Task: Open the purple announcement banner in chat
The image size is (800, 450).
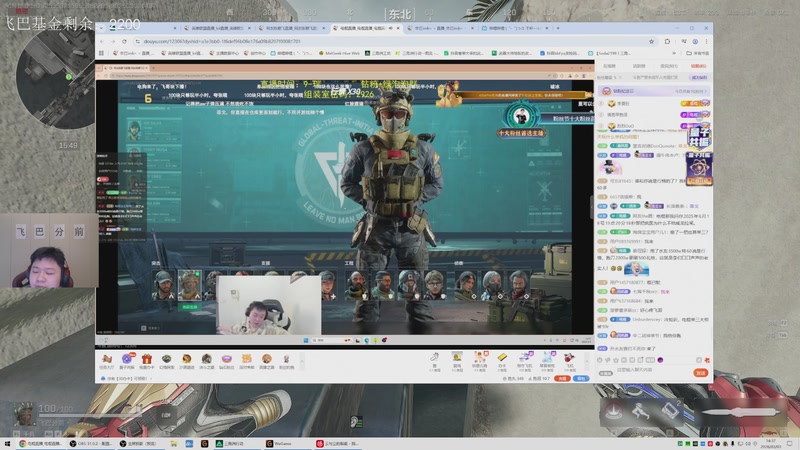Action: point(653,91)
